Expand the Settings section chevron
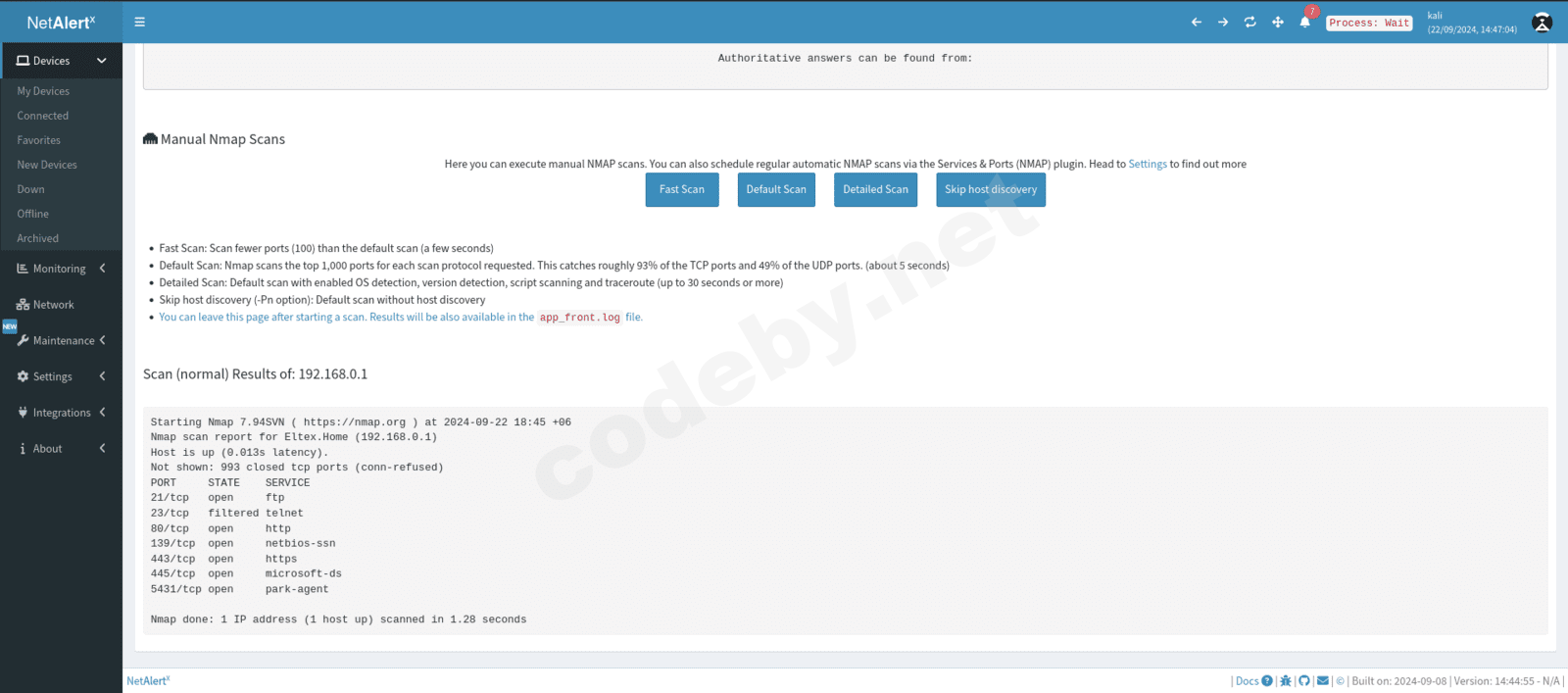1568x693 pixels. (x=102, y=376)
